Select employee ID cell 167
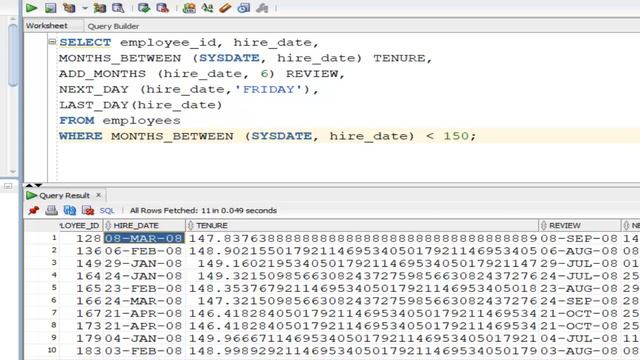The height and width of the screenshot is (360, 640). (x=82, y=313)
